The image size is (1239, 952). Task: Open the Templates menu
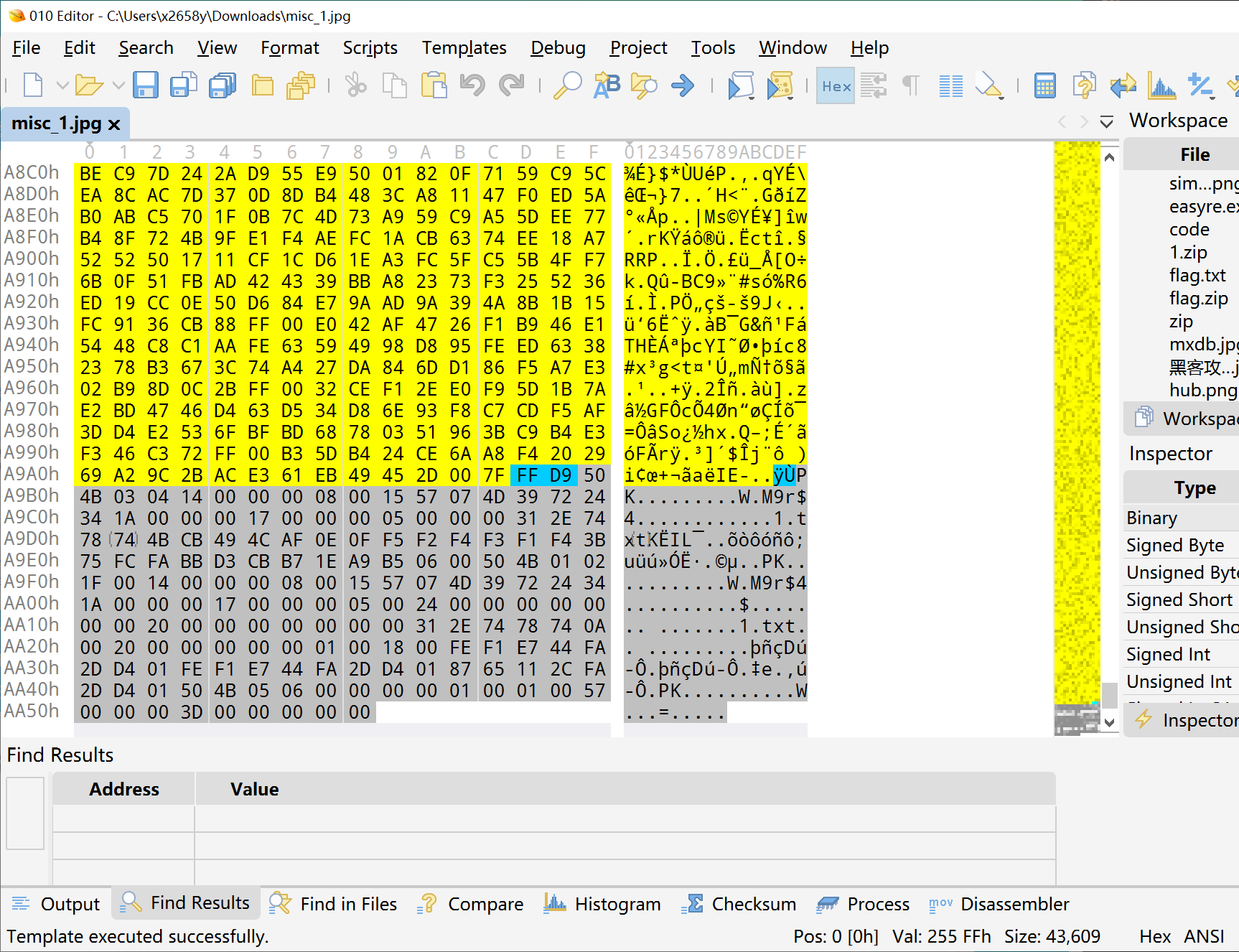(x=464, y=47)
